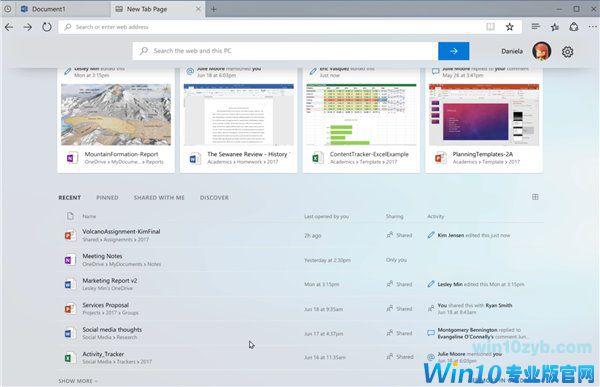Switch to the PINNED tab
600x387 pixels.
(107, 198)
